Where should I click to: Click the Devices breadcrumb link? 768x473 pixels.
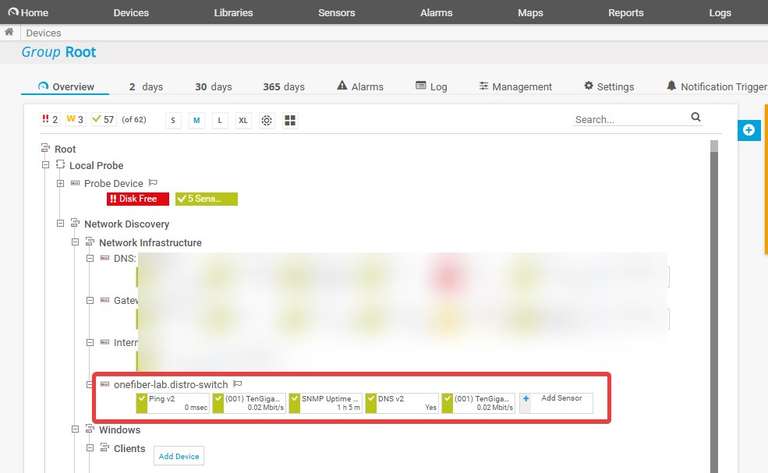pyautogui.click(x=44, y=33)
